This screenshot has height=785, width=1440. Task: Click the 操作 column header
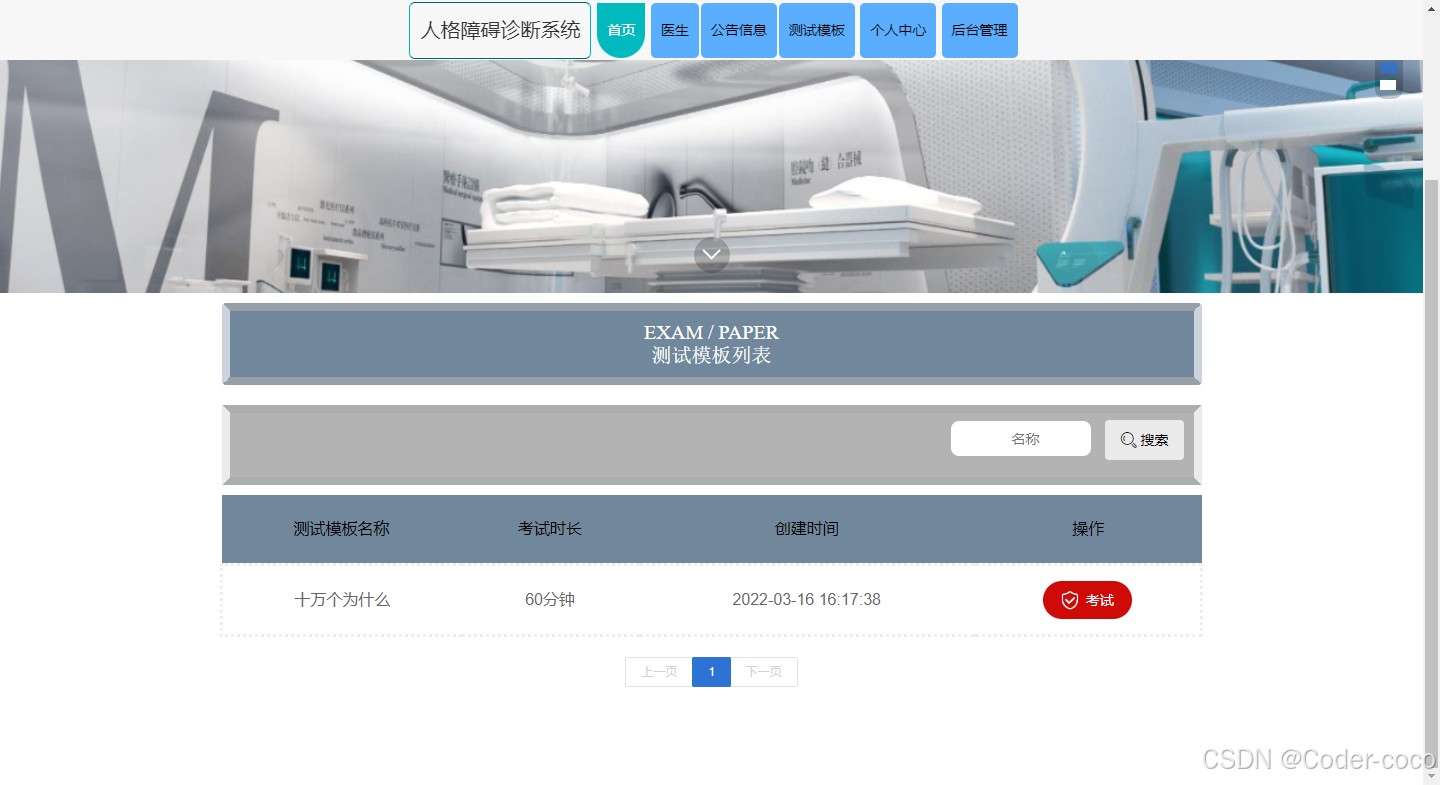tap(1088, 529)
